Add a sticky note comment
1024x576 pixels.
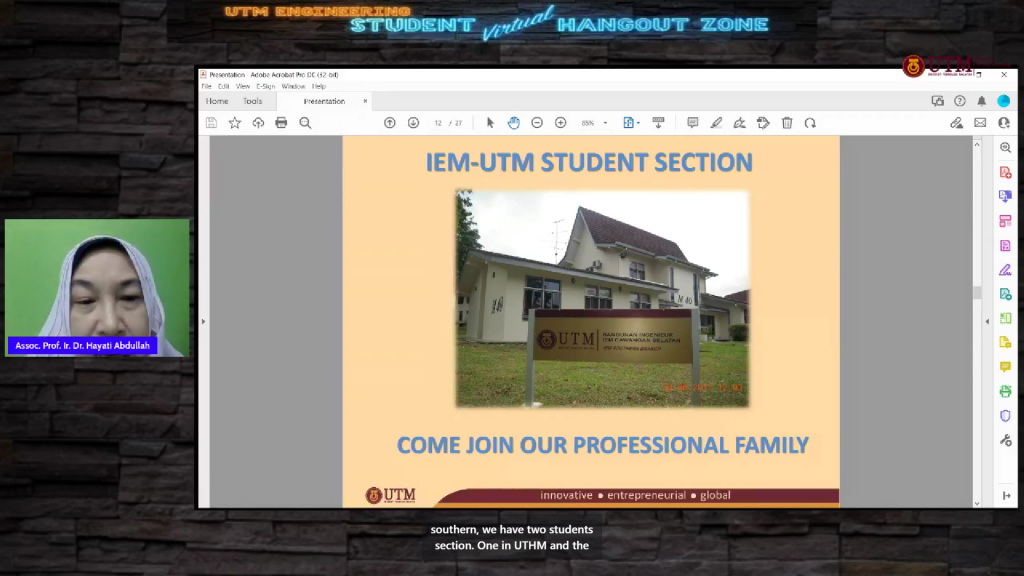(x=692, y=123)
